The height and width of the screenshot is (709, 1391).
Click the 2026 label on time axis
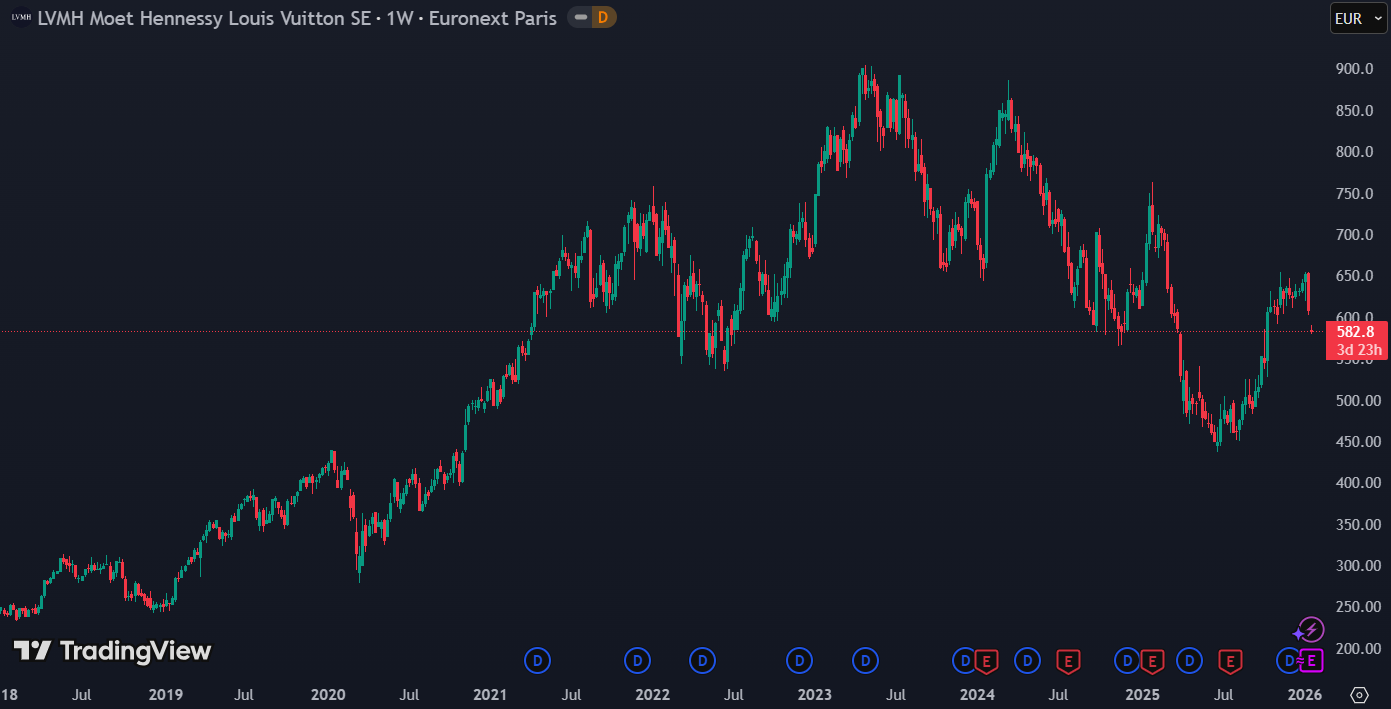(1305, 694)
